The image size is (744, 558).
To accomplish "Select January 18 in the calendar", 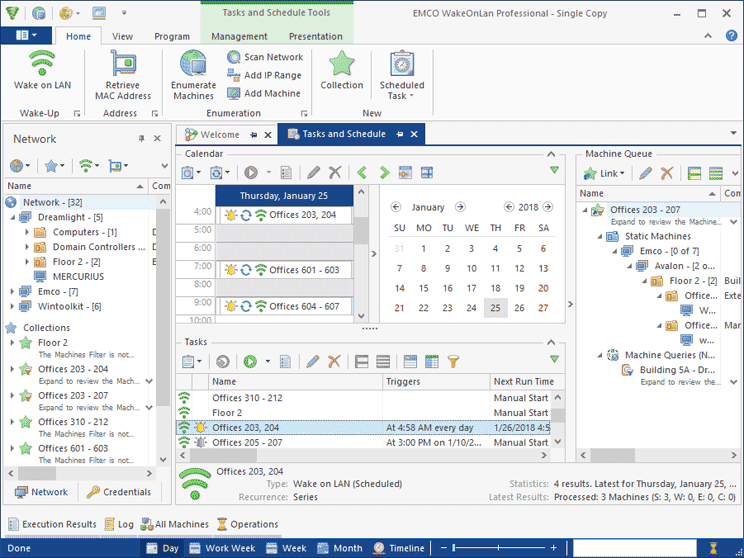I will 494,288.
